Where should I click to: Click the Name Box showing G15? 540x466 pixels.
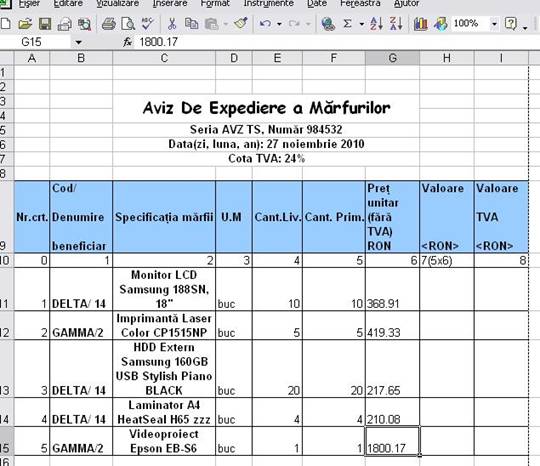(36, 42)
